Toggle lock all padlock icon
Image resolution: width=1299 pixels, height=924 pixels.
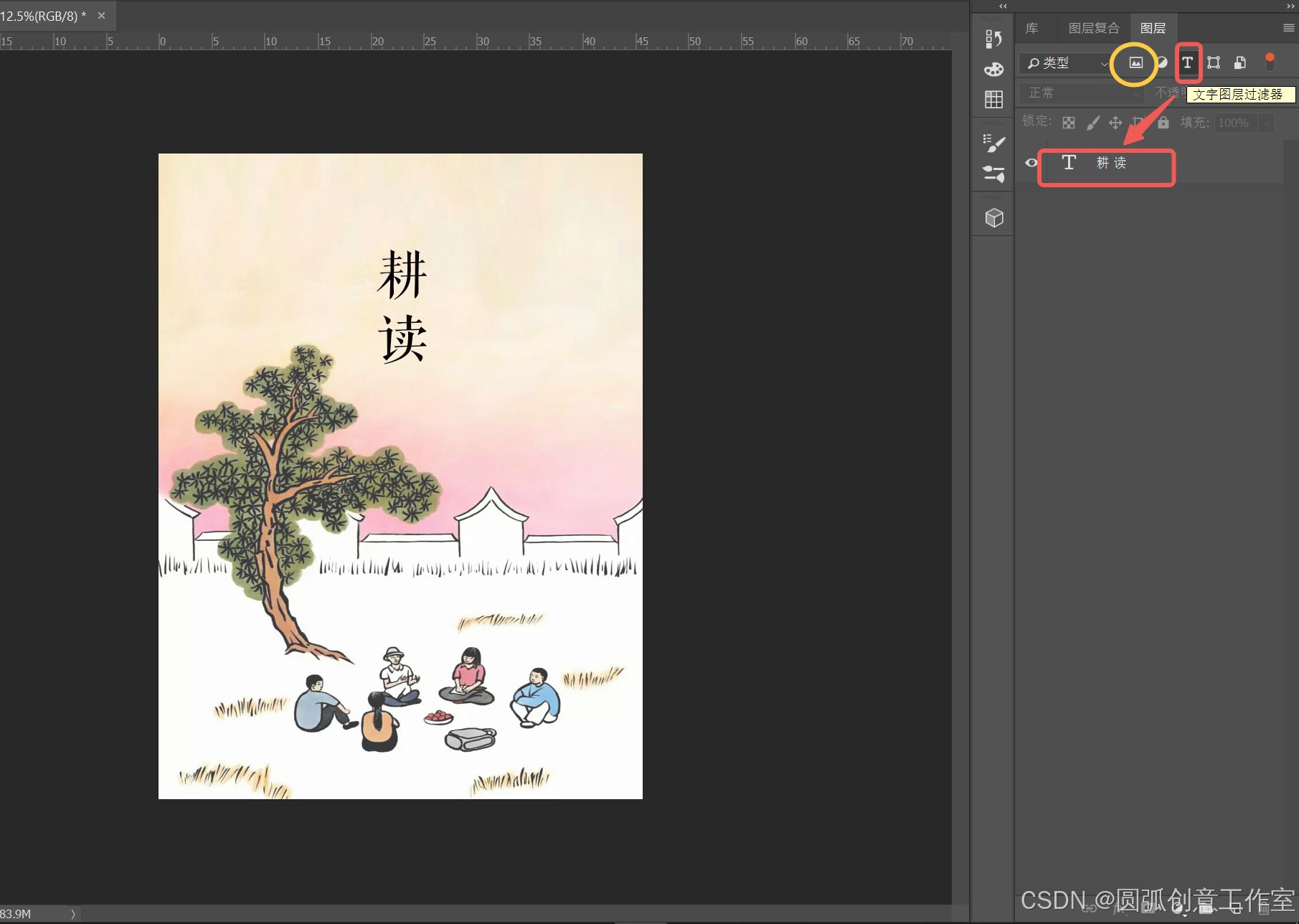pyautogui.click(x=1163, y=122)
